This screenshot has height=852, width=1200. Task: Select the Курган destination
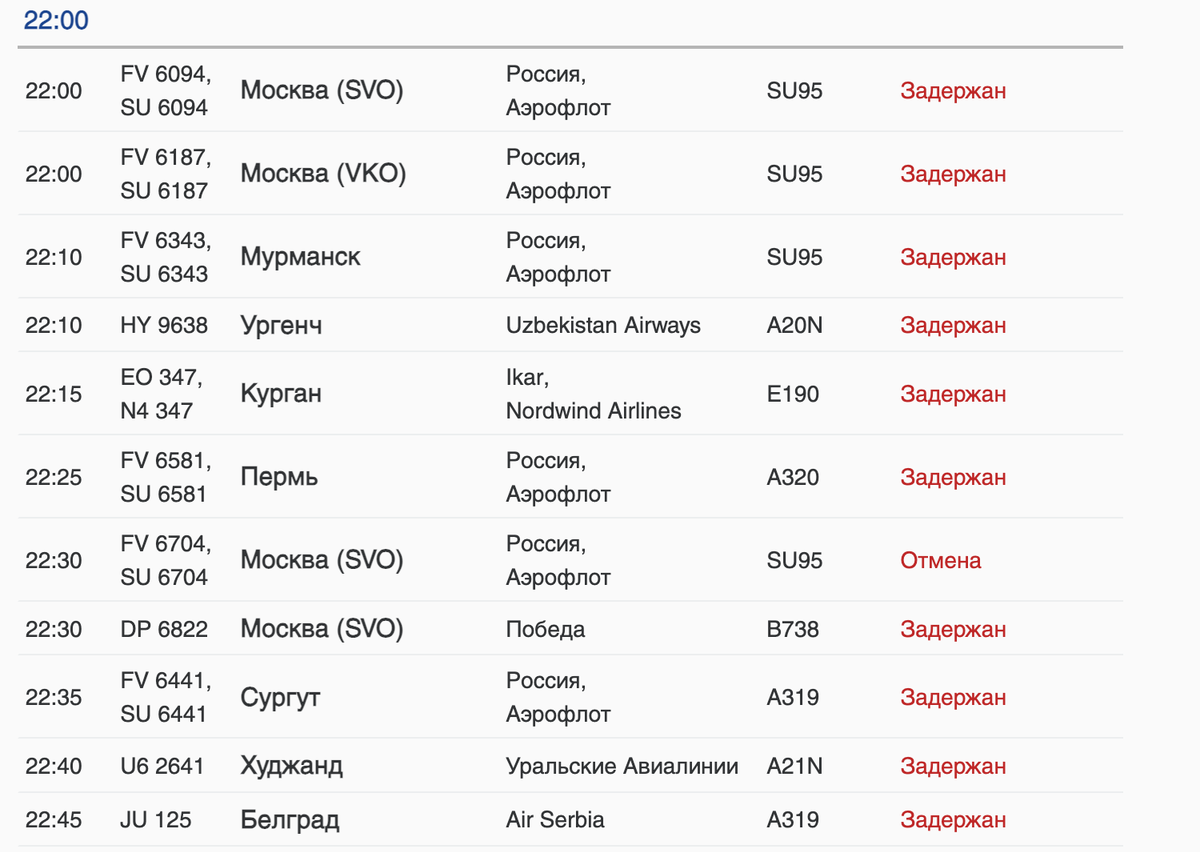[281, 394]
